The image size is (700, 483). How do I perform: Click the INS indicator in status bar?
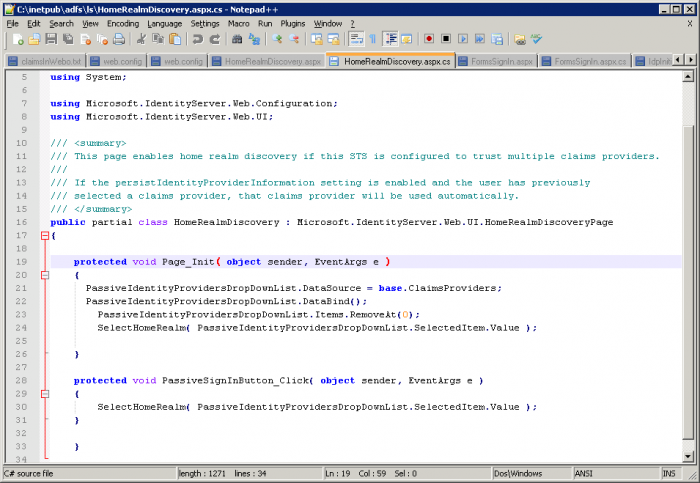click(x=668, y=472)
